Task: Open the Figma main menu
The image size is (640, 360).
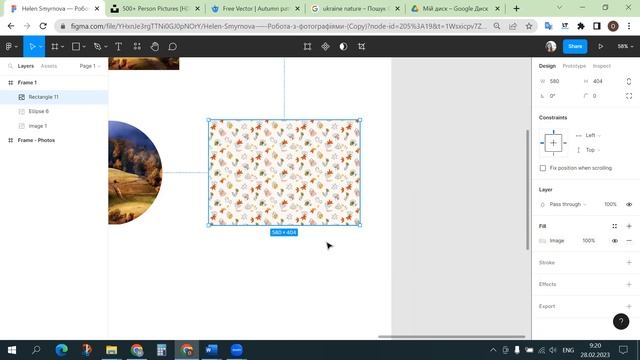Action: click(9, 47)
